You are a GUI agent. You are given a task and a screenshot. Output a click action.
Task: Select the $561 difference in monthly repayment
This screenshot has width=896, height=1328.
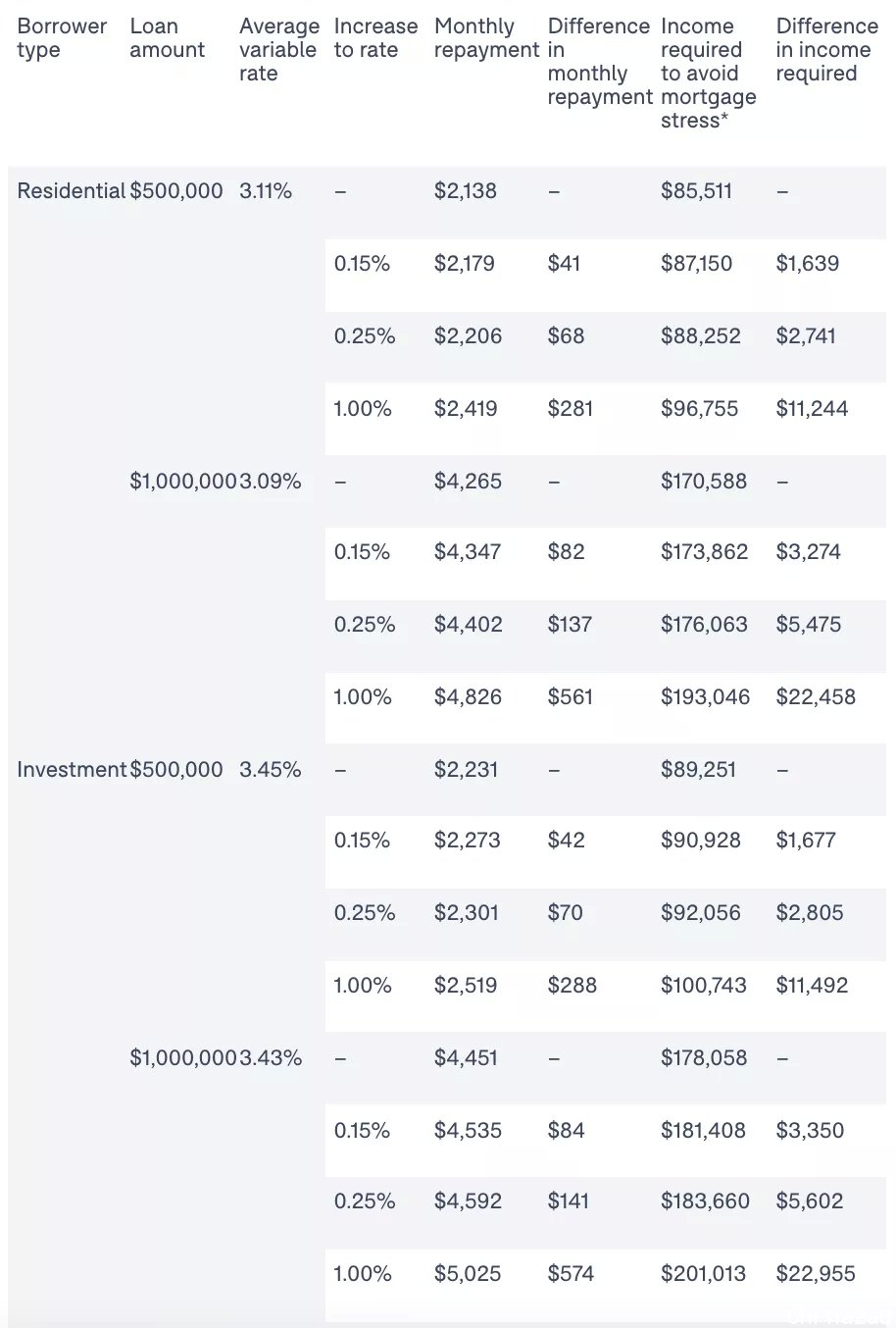[571, 697]
